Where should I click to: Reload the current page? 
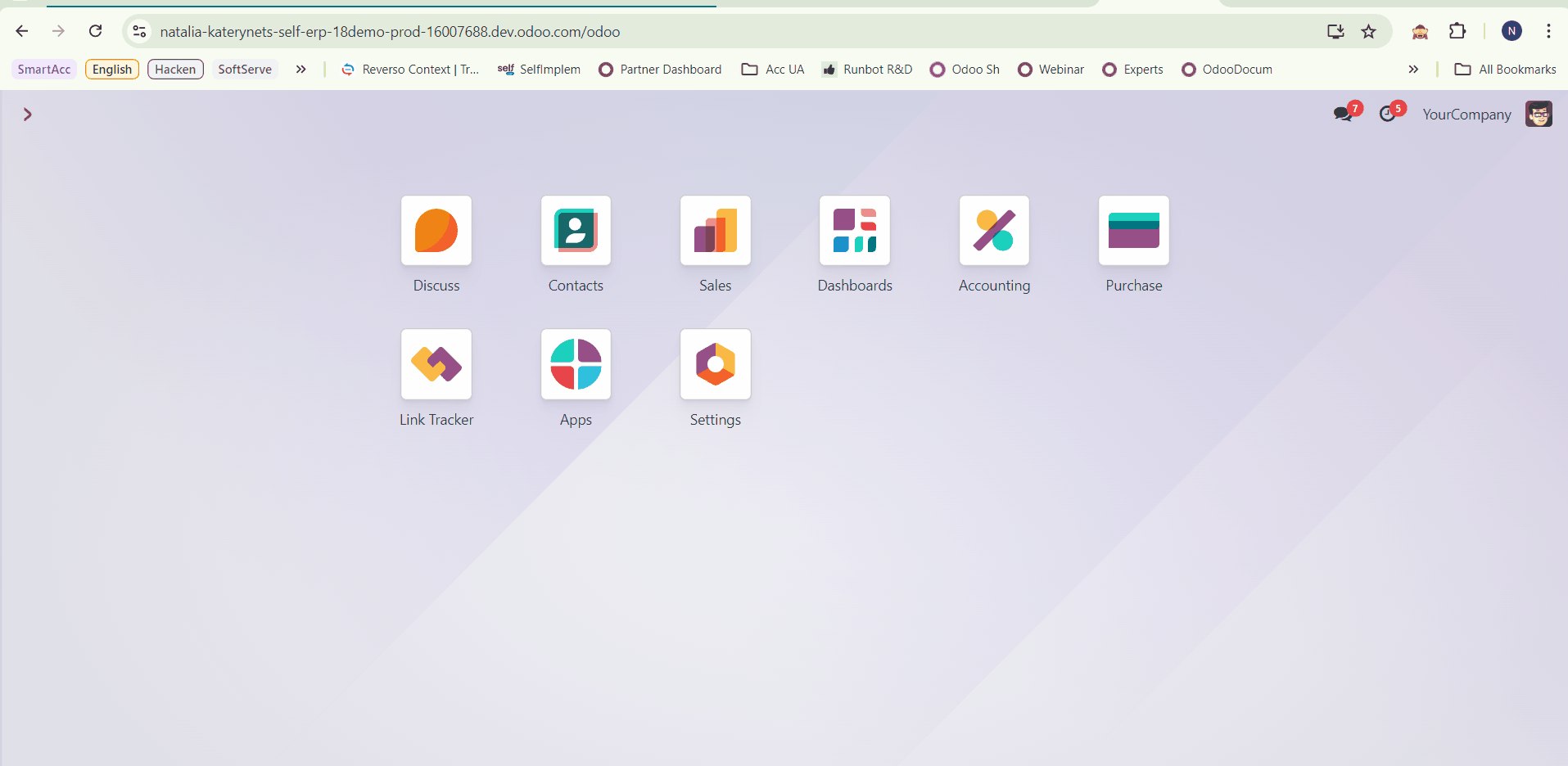click(x=95, y=31)
